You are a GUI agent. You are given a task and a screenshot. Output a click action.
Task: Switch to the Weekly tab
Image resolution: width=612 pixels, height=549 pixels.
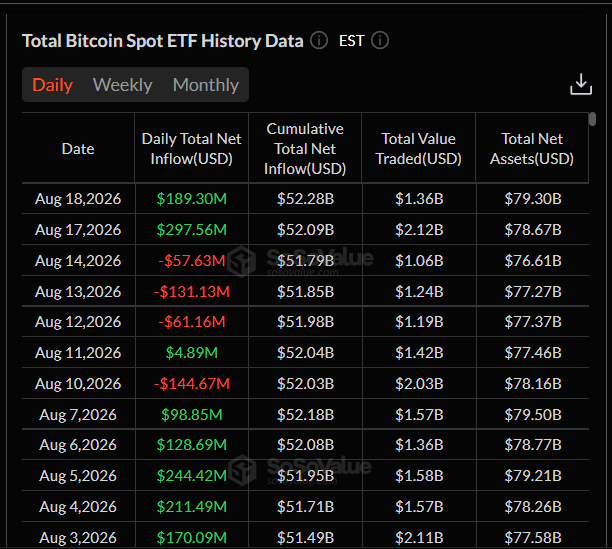[x=123, y=85]
